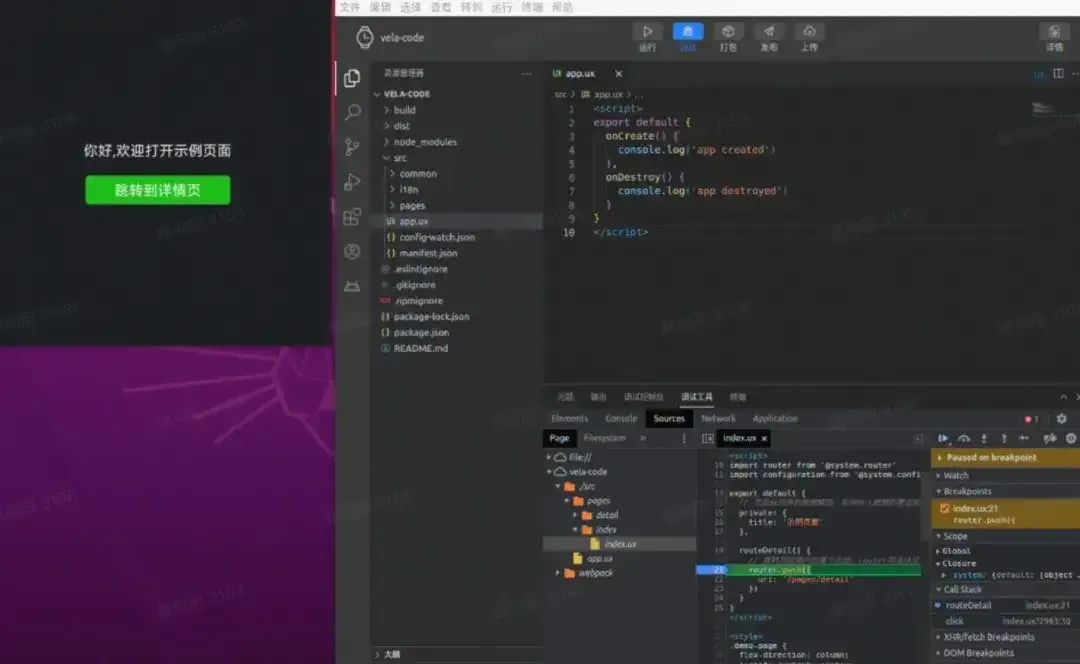Resume script execution in debugger
Image resolution: width=1080 pixels, height=664 pixels.
[943, 438]
